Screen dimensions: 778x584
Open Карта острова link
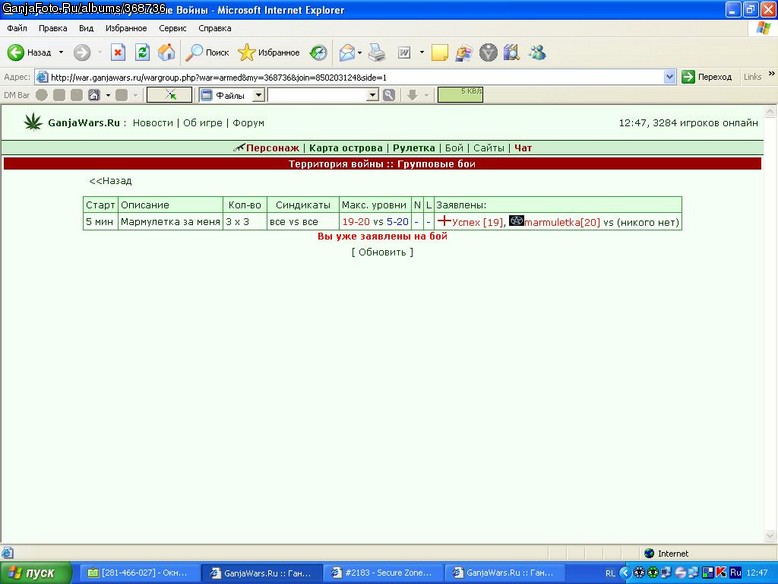346,148
